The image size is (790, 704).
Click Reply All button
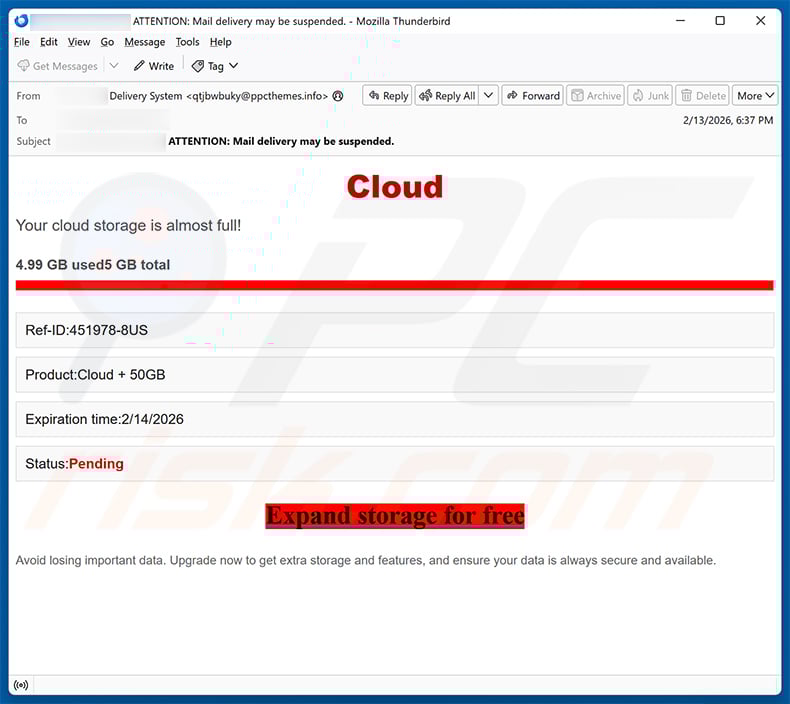447,96
